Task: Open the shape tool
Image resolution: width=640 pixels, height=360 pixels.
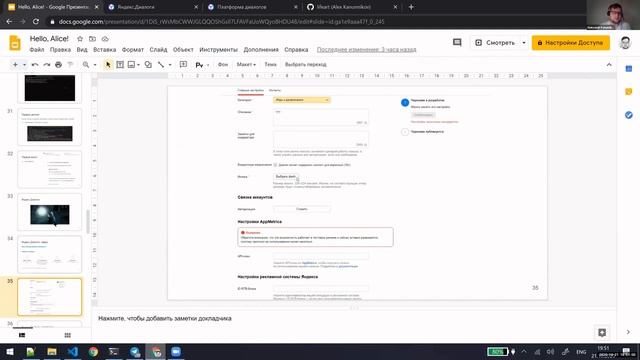Action: 148,64
